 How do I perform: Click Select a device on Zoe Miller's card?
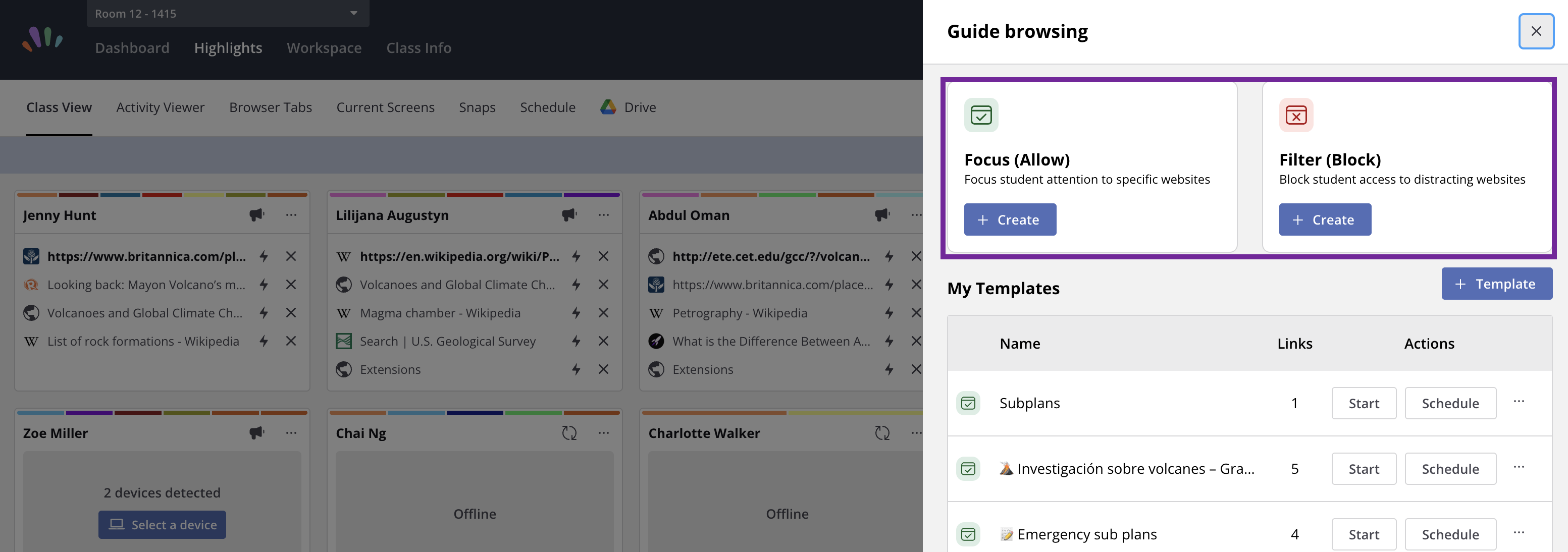coord(162,525)
